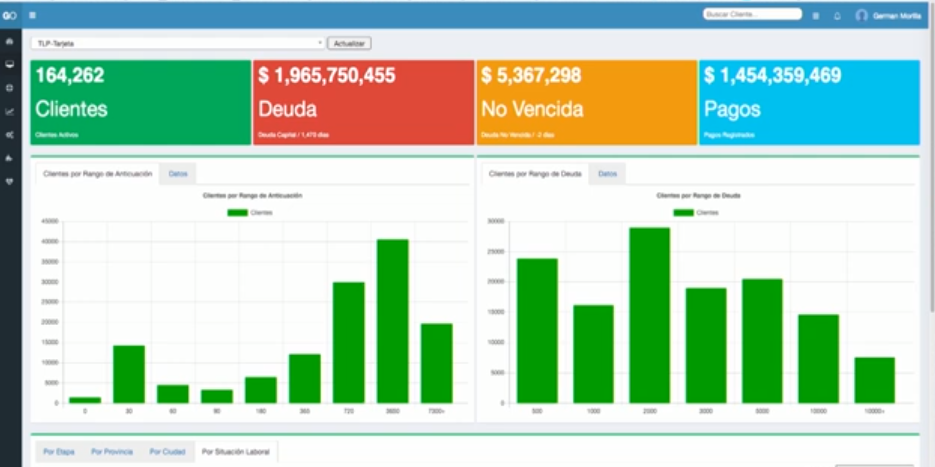The height and width of the screenshot is (467, 935).
Task: Open the TLP-Tarjeta dropdown
Action: (x=178, y=44)
